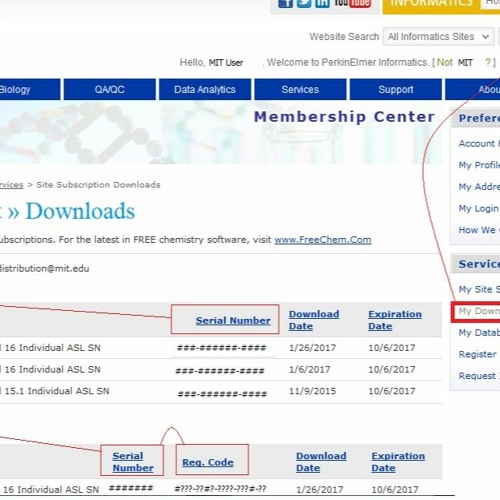The height and width of the screenshot is (500, 500).
Task: Click the 1/26/2017 download date in upper table
Action: (x=312, y=348)
